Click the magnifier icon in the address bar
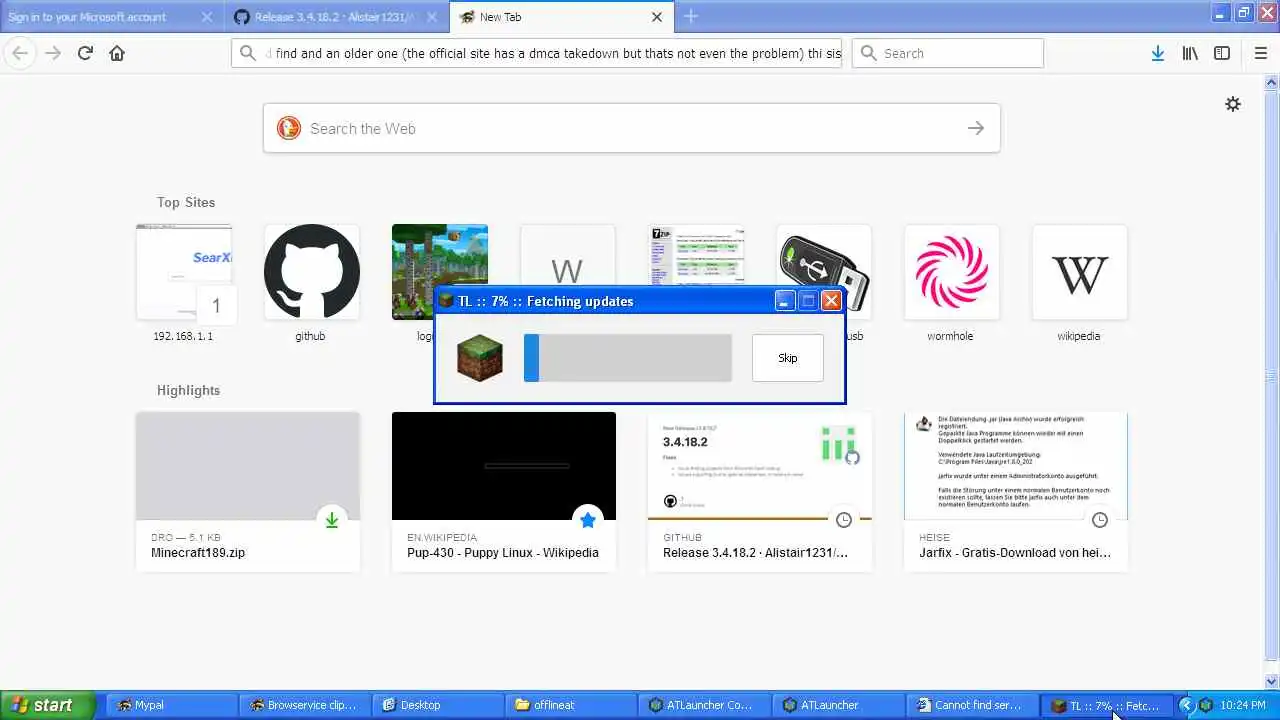Viewport: 1280px width, 720px height. pyautogui.click(x=248, y=53)
